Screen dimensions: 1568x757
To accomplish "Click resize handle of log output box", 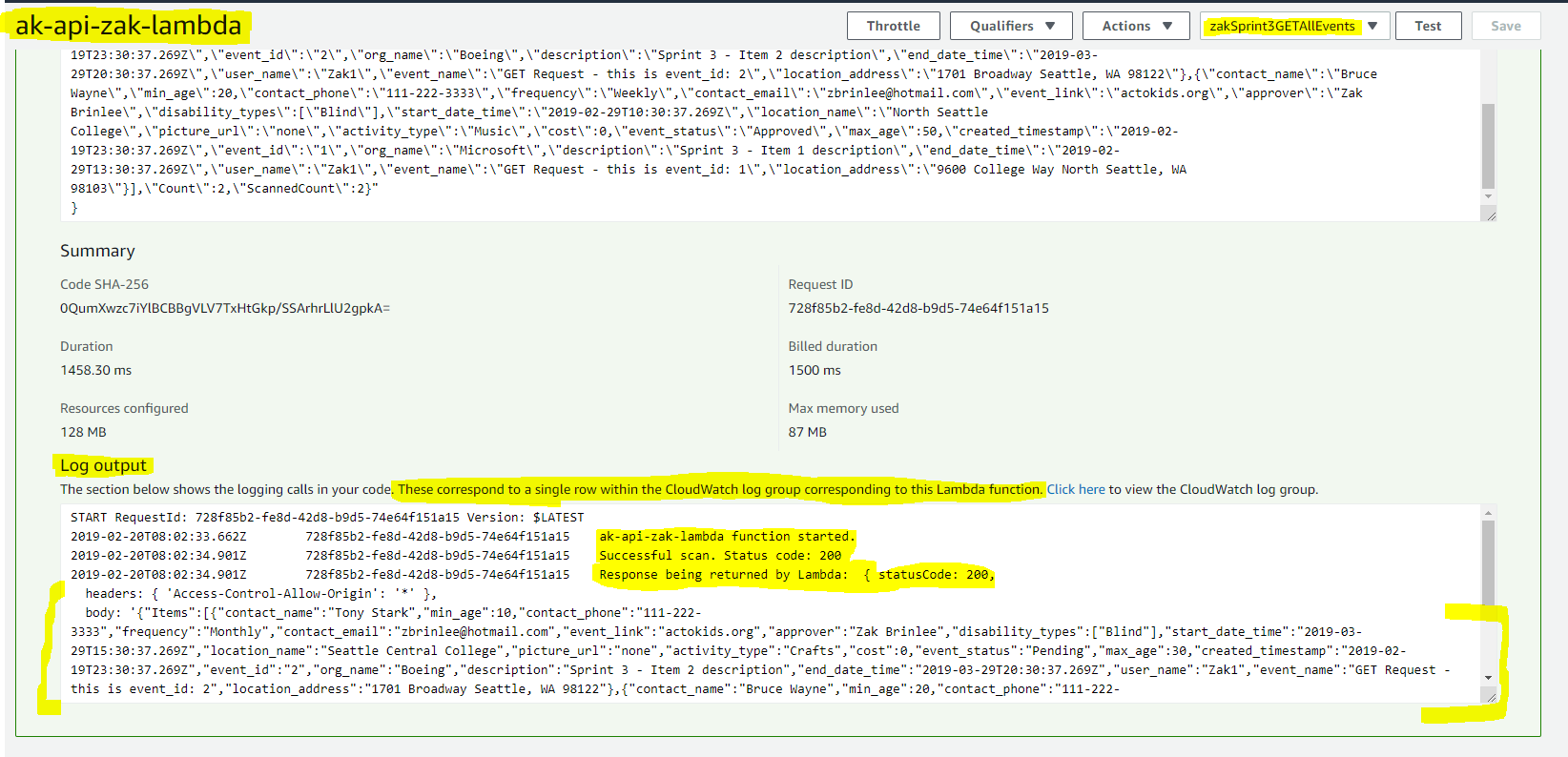I will 1490,697.
